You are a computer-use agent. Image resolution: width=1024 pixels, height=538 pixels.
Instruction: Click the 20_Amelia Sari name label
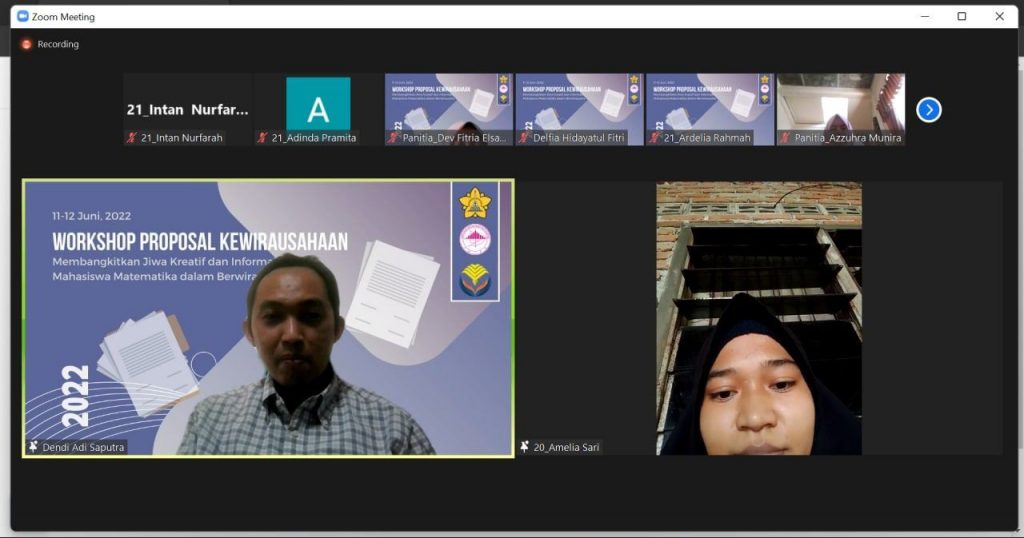(x=567, y=447)
